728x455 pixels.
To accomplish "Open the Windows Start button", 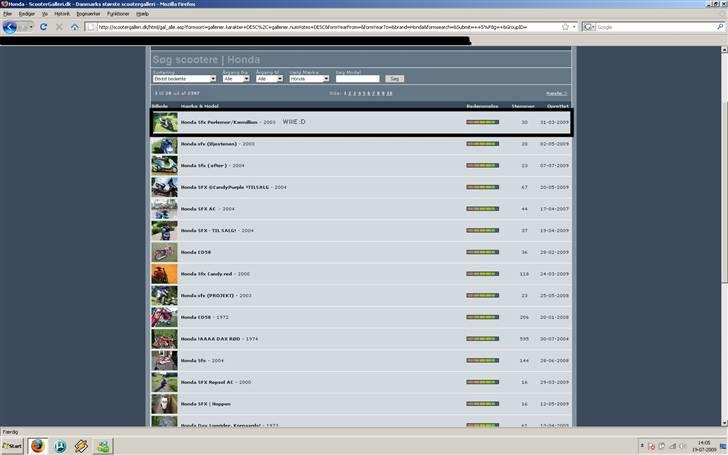I will point(12,446).
